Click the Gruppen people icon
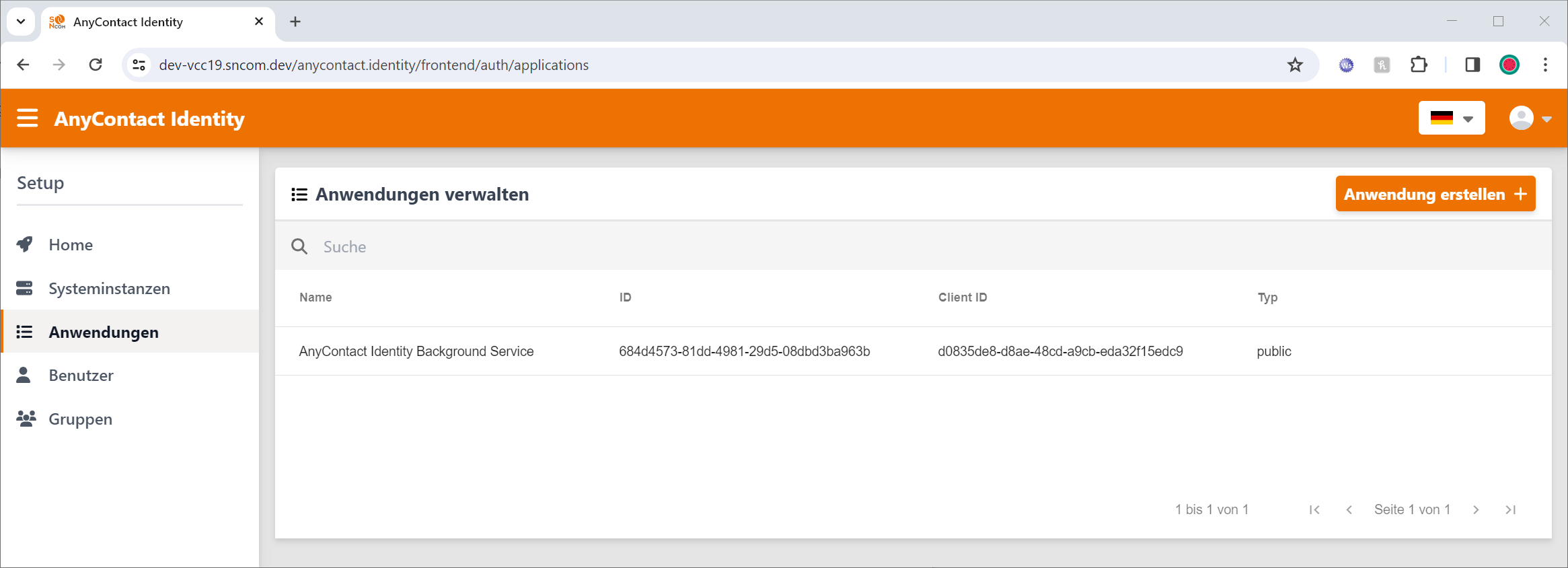The height and width of the screenshot is (568, 1568). tap(26, 419)
